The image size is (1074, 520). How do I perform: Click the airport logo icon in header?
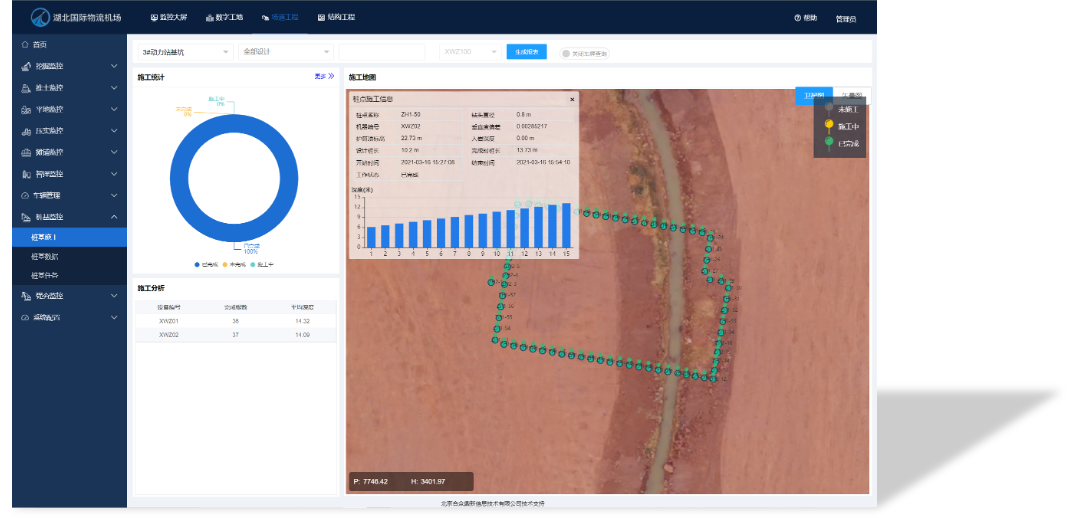pyautogui.click(x=40, y=17)
